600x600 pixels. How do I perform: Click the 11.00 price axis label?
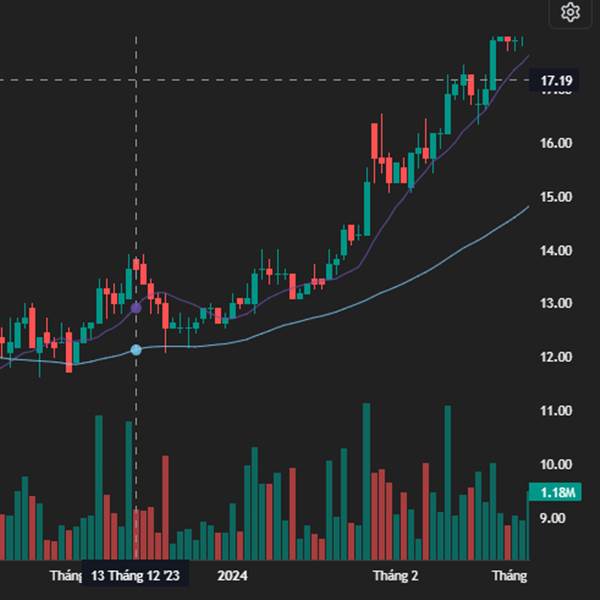(556, 411)
